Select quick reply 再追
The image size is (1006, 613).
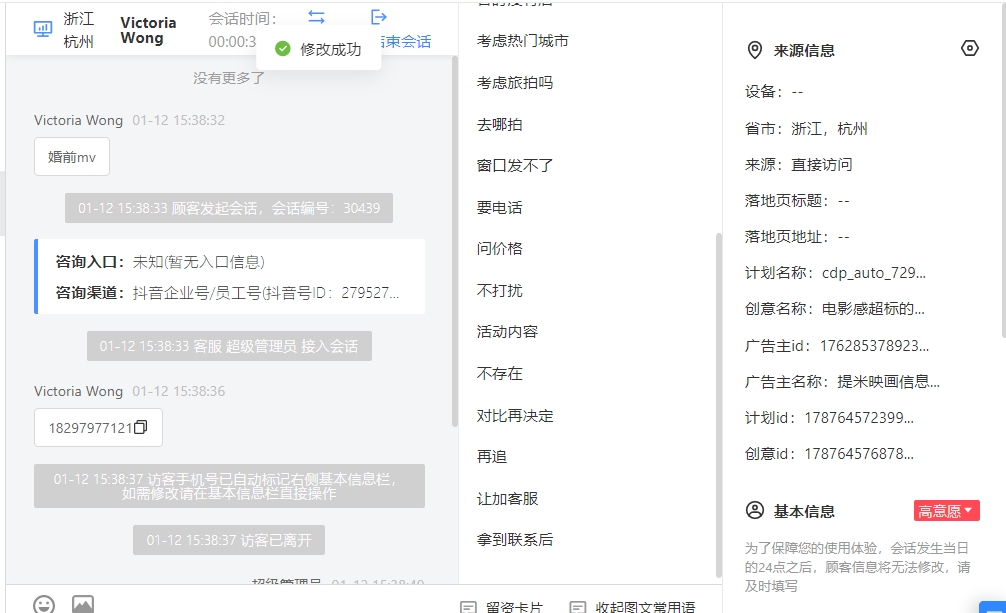(x=491, y=456)
